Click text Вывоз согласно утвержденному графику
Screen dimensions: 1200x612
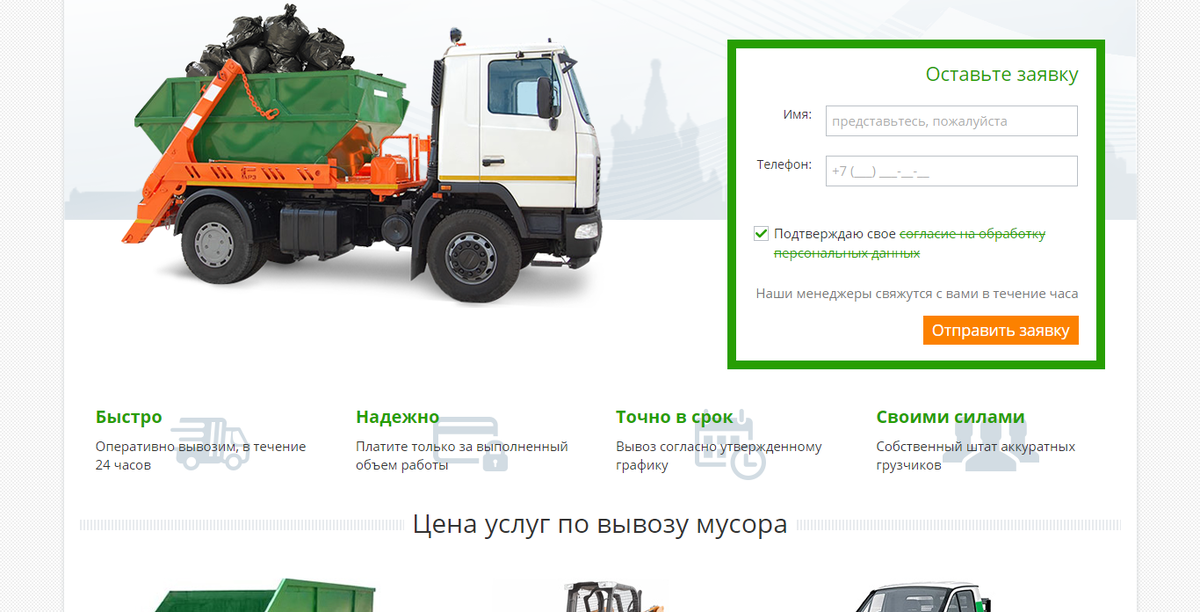(719, 456)
